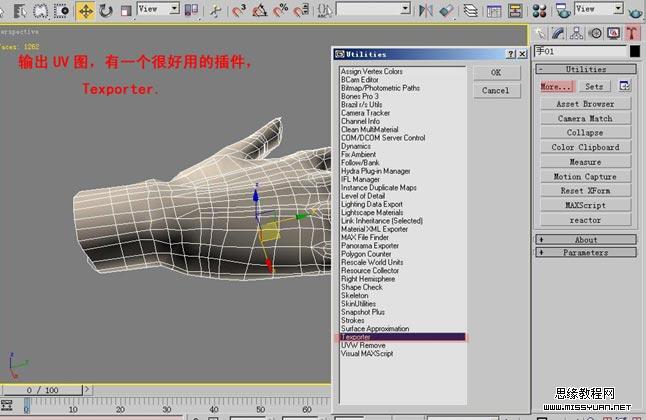Open the Motion Capture utility
This screenshot has height=420, width=646.
(585, 176)
